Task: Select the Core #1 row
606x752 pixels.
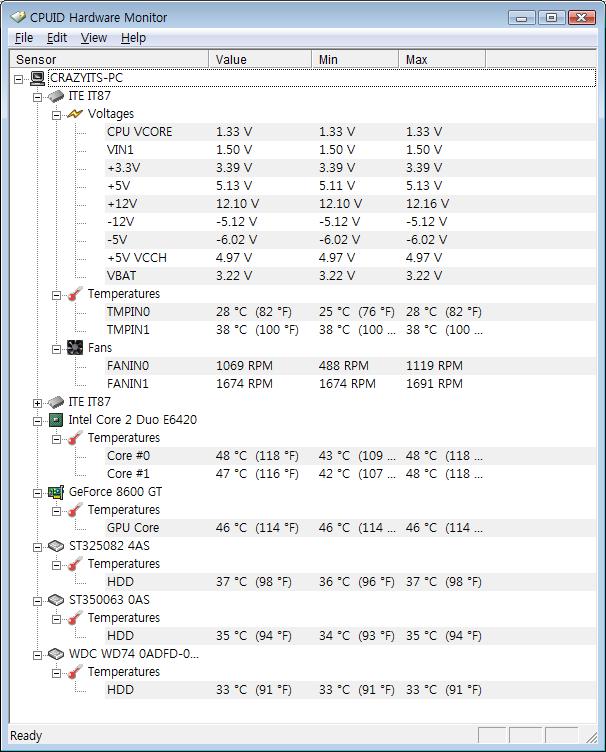Action: (350, 474)
